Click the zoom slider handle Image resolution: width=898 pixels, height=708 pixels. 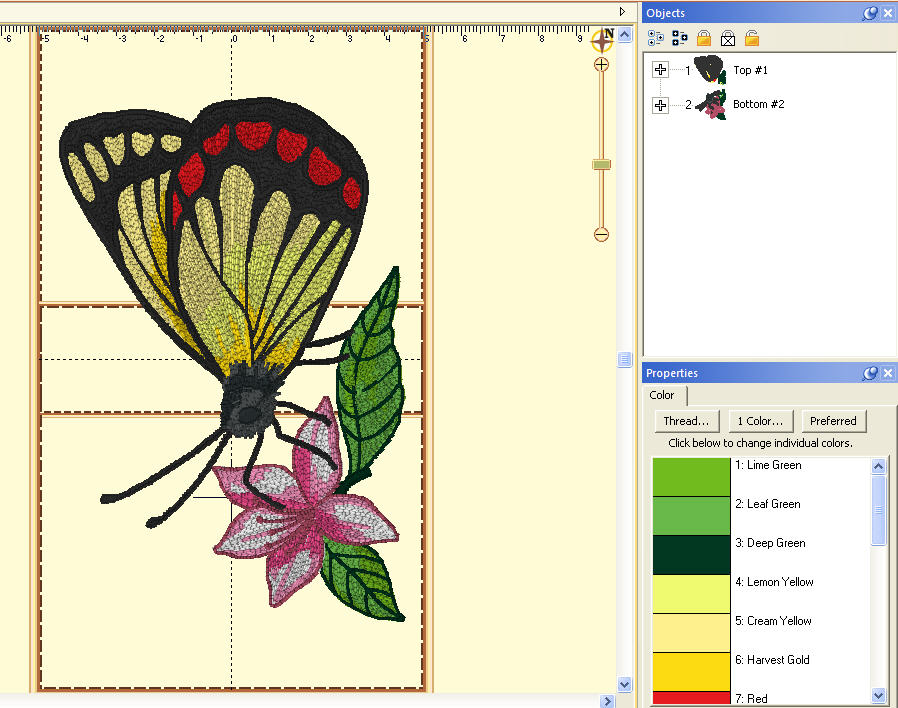click(601, 164)
